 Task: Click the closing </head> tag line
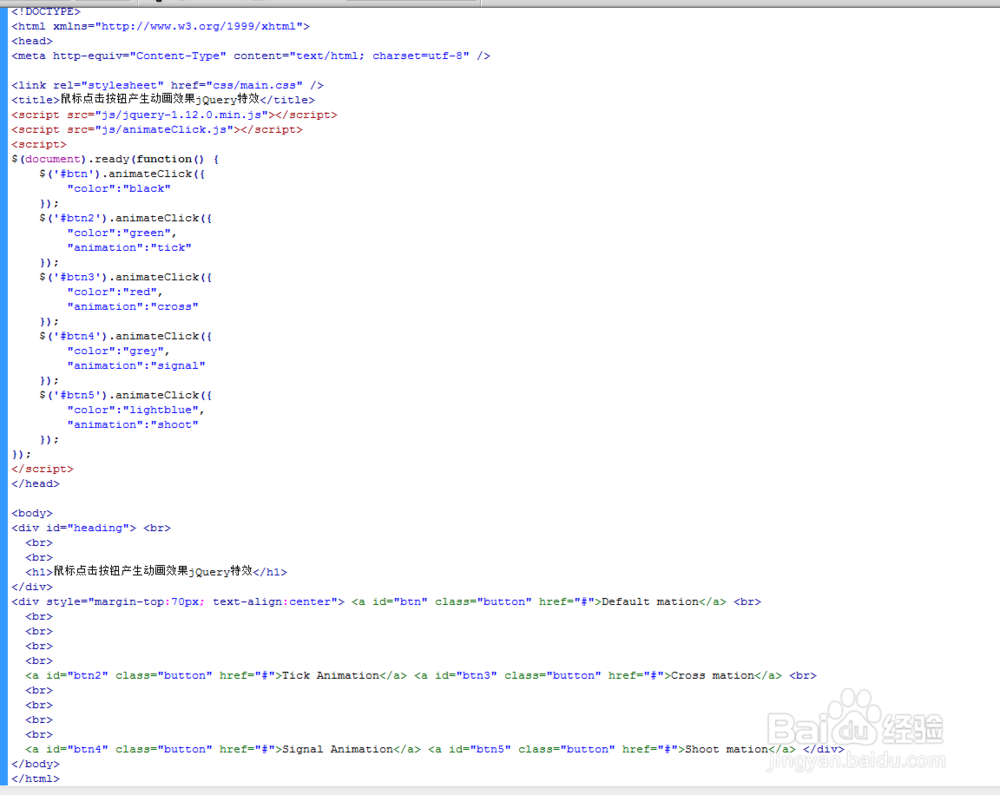35,483
